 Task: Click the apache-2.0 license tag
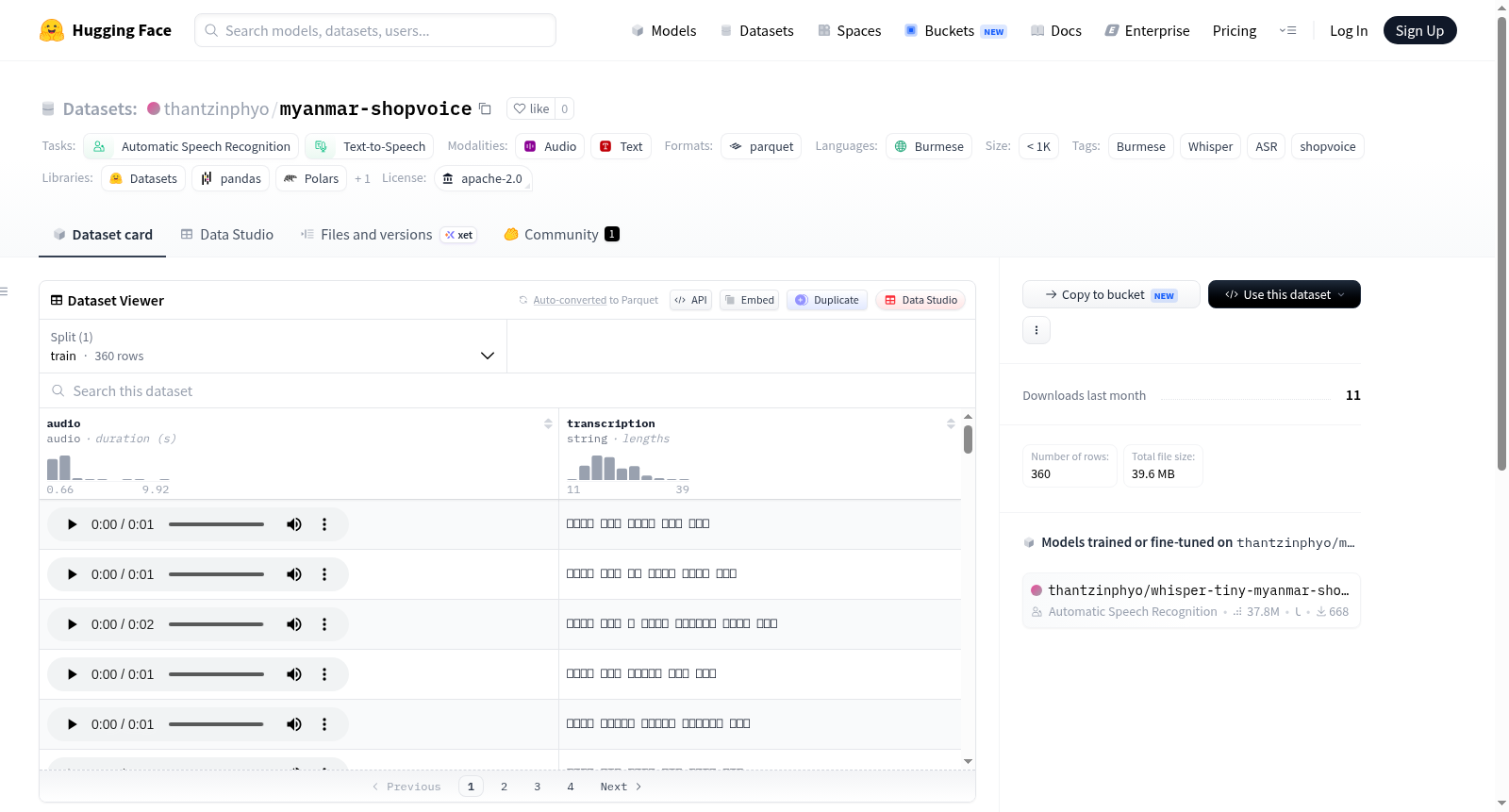click(483, 178)
